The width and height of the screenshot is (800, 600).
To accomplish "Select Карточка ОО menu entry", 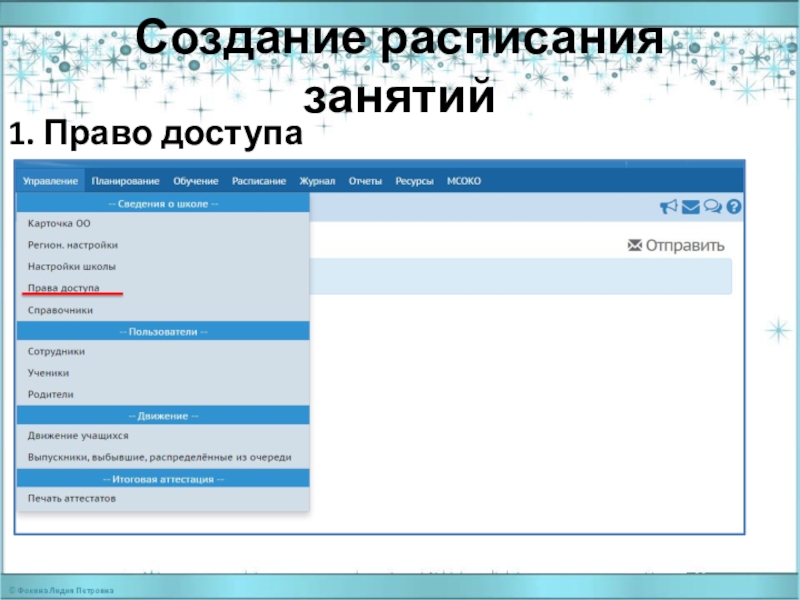I will pyautogui.click(x=59, y=223).
